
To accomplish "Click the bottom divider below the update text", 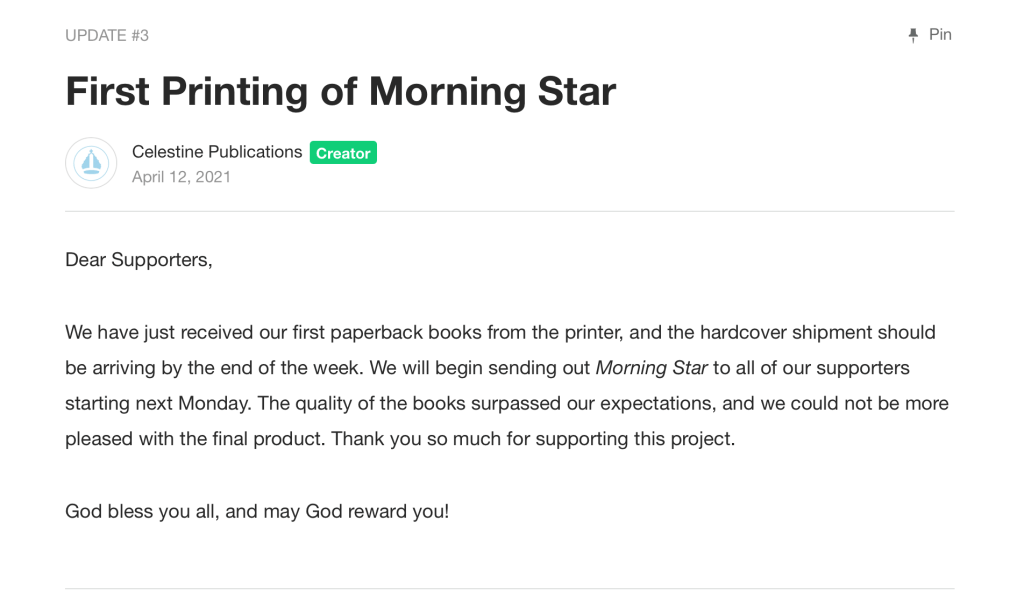I will point(510,588).
